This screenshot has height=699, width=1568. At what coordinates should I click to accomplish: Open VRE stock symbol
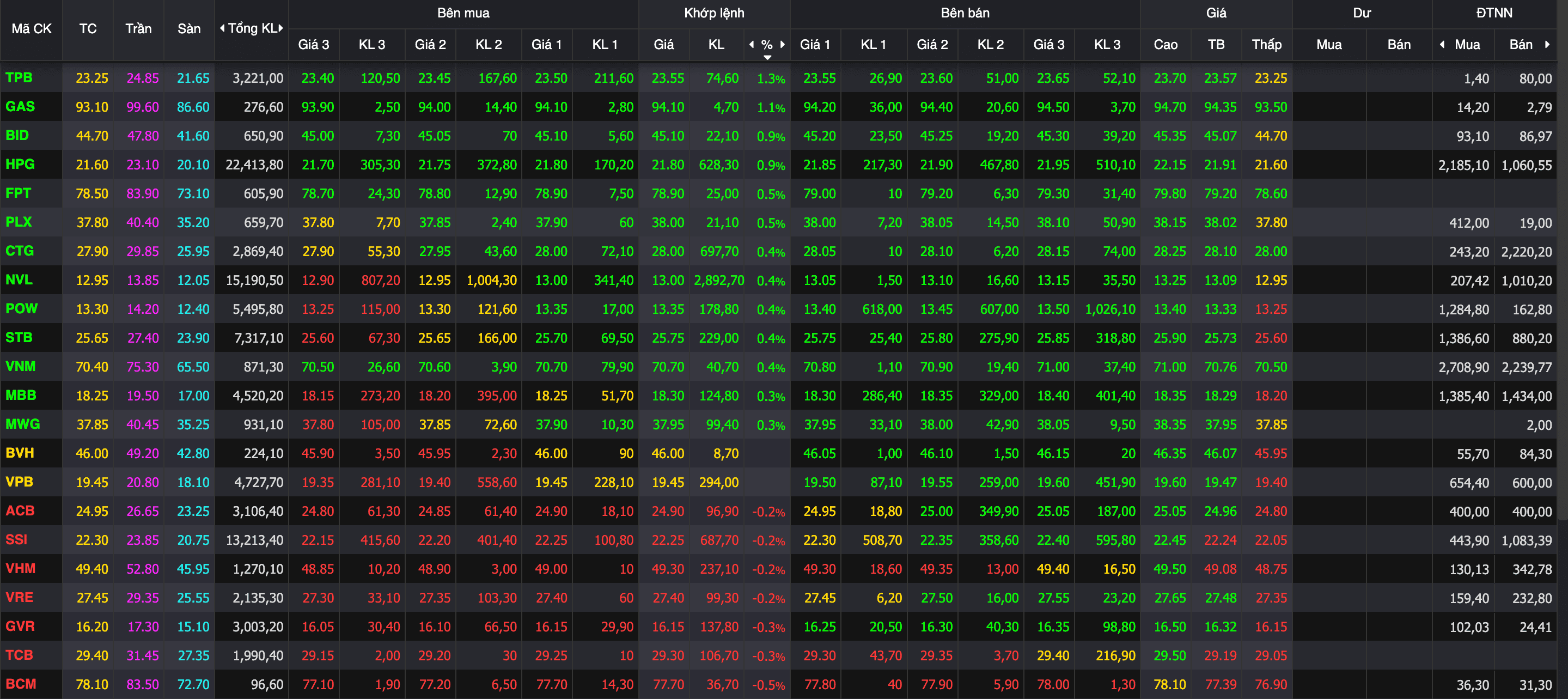[x=20, y=597]
